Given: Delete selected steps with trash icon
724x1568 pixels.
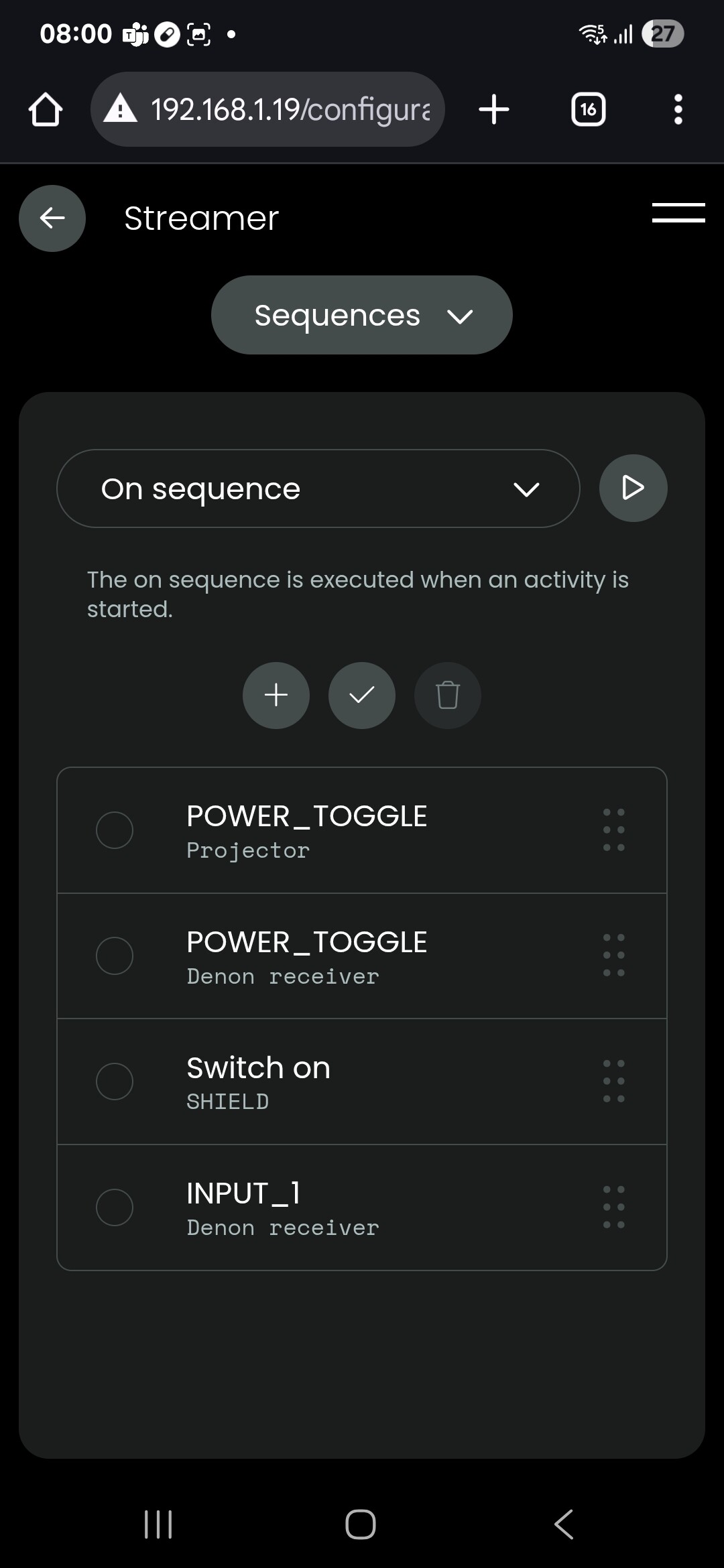Looking at the screenshot, I should click(448, 696).
